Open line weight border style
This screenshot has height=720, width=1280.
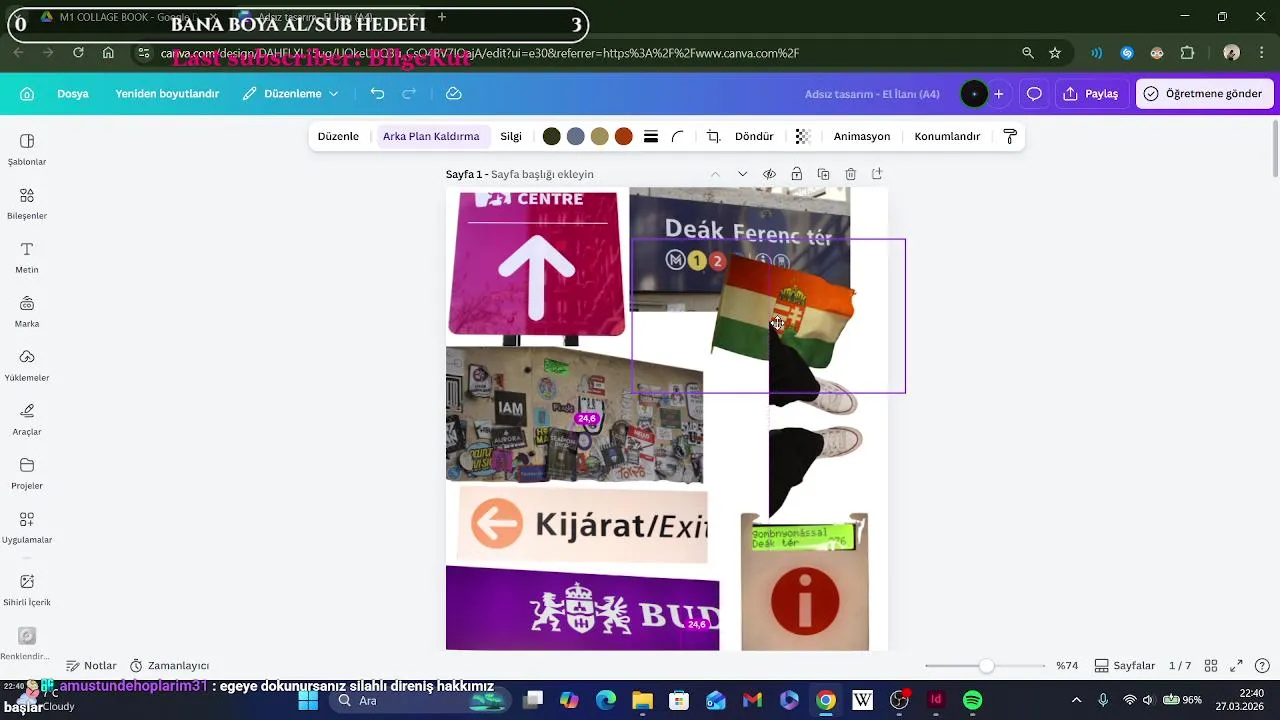click(650, 136)
